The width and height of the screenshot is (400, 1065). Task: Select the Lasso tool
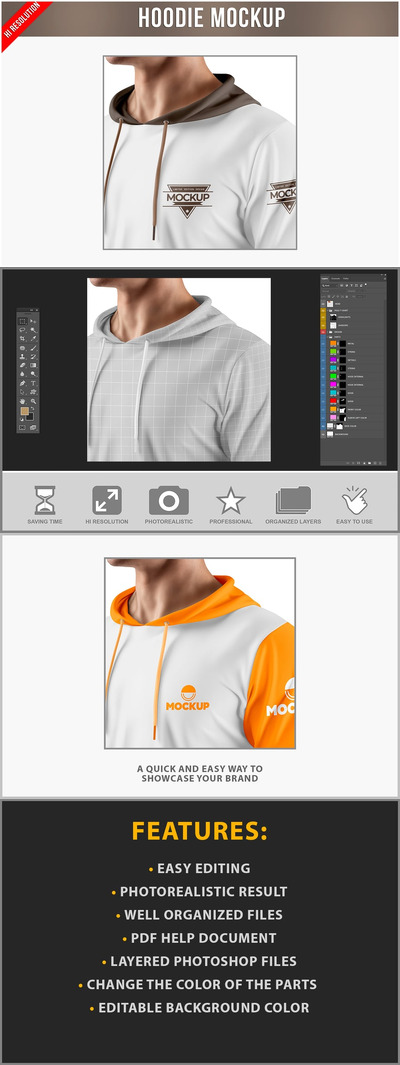pos(22,330)
